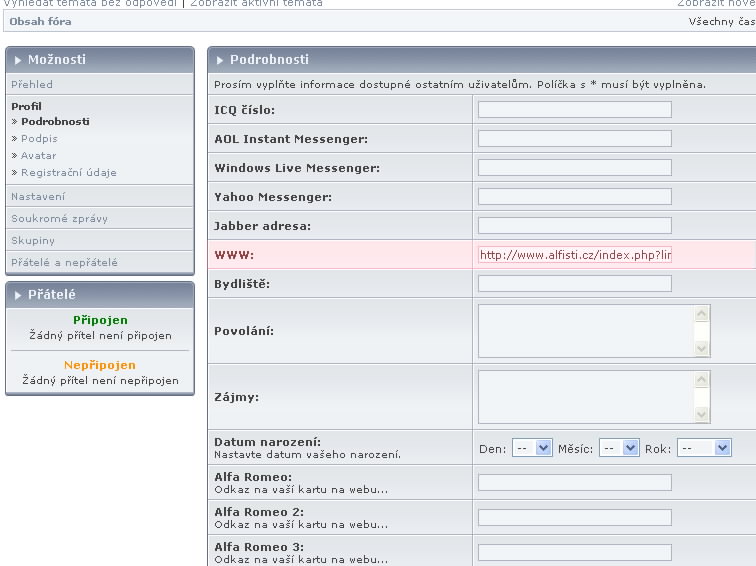The width and height of the screenshot is (756, 566).
Task: Focus the Alfa Romeo 2 input field
Action: tap(574, 517)
